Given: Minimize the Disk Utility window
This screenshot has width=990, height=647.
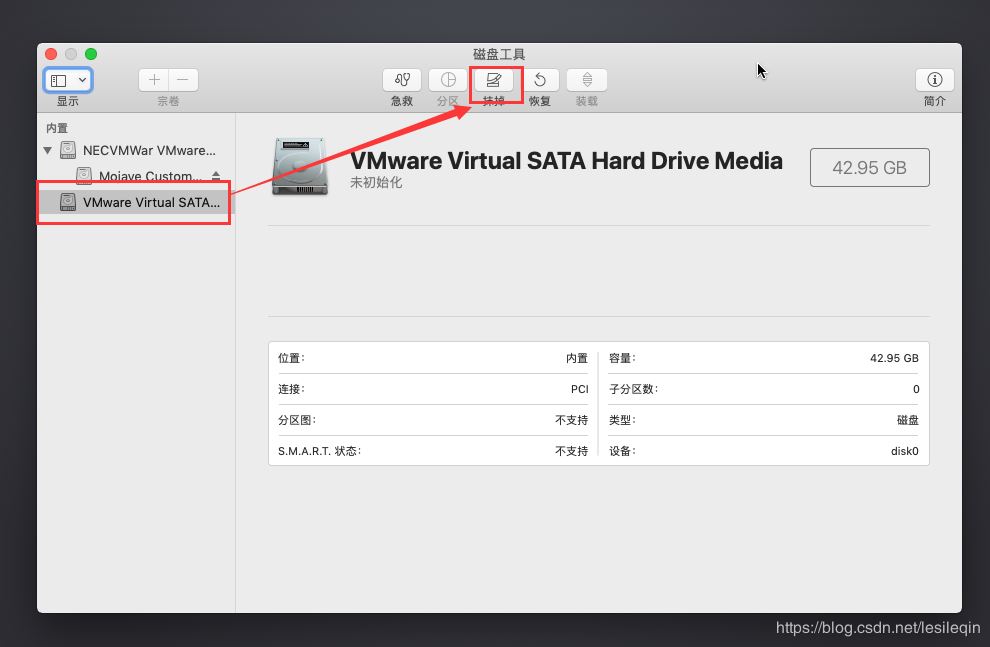Looking at the screenshot, I should pyautogui.click(x=71, y=54).
